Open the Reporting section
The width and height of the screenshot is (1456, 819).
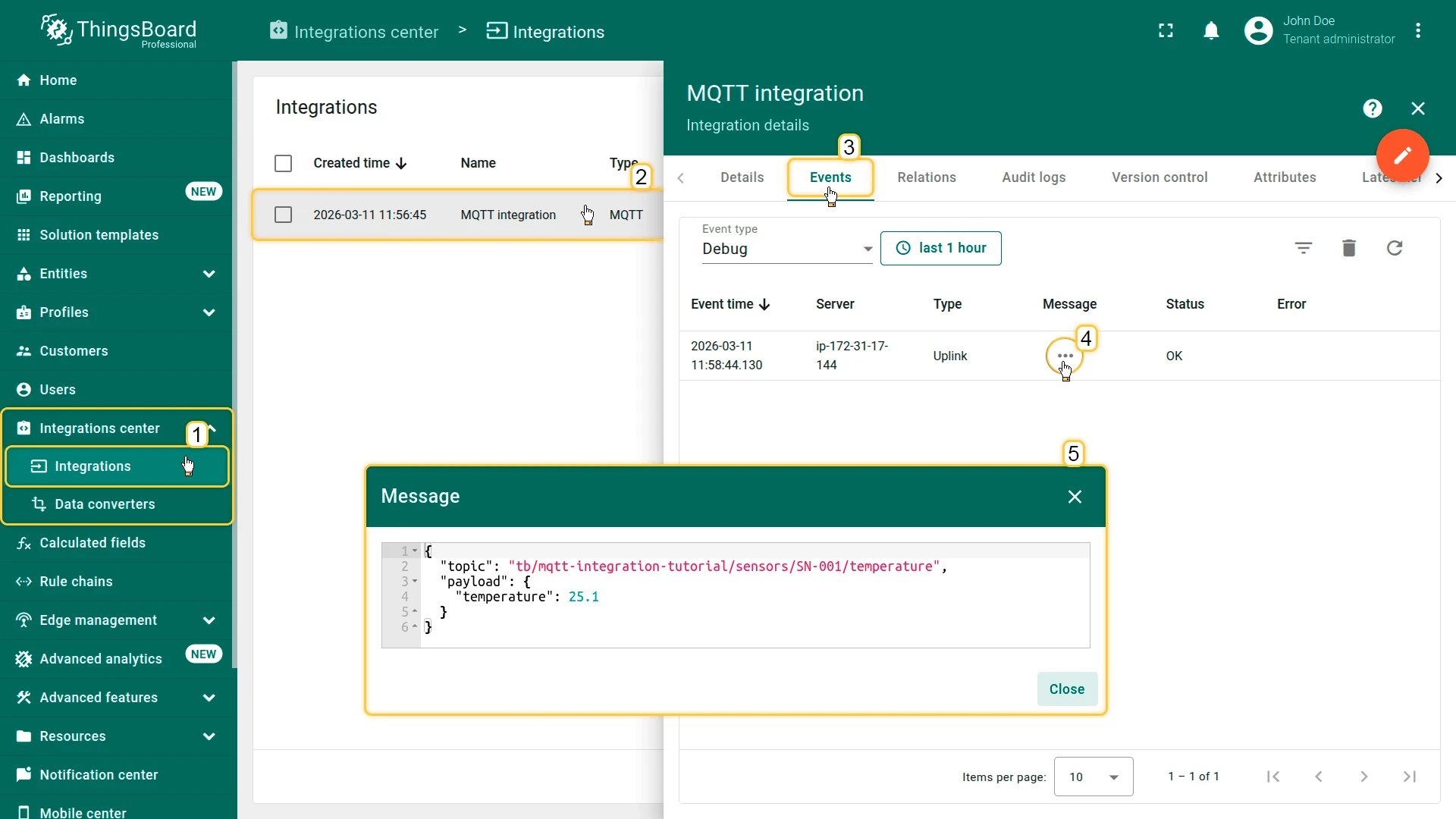[116, 196]
